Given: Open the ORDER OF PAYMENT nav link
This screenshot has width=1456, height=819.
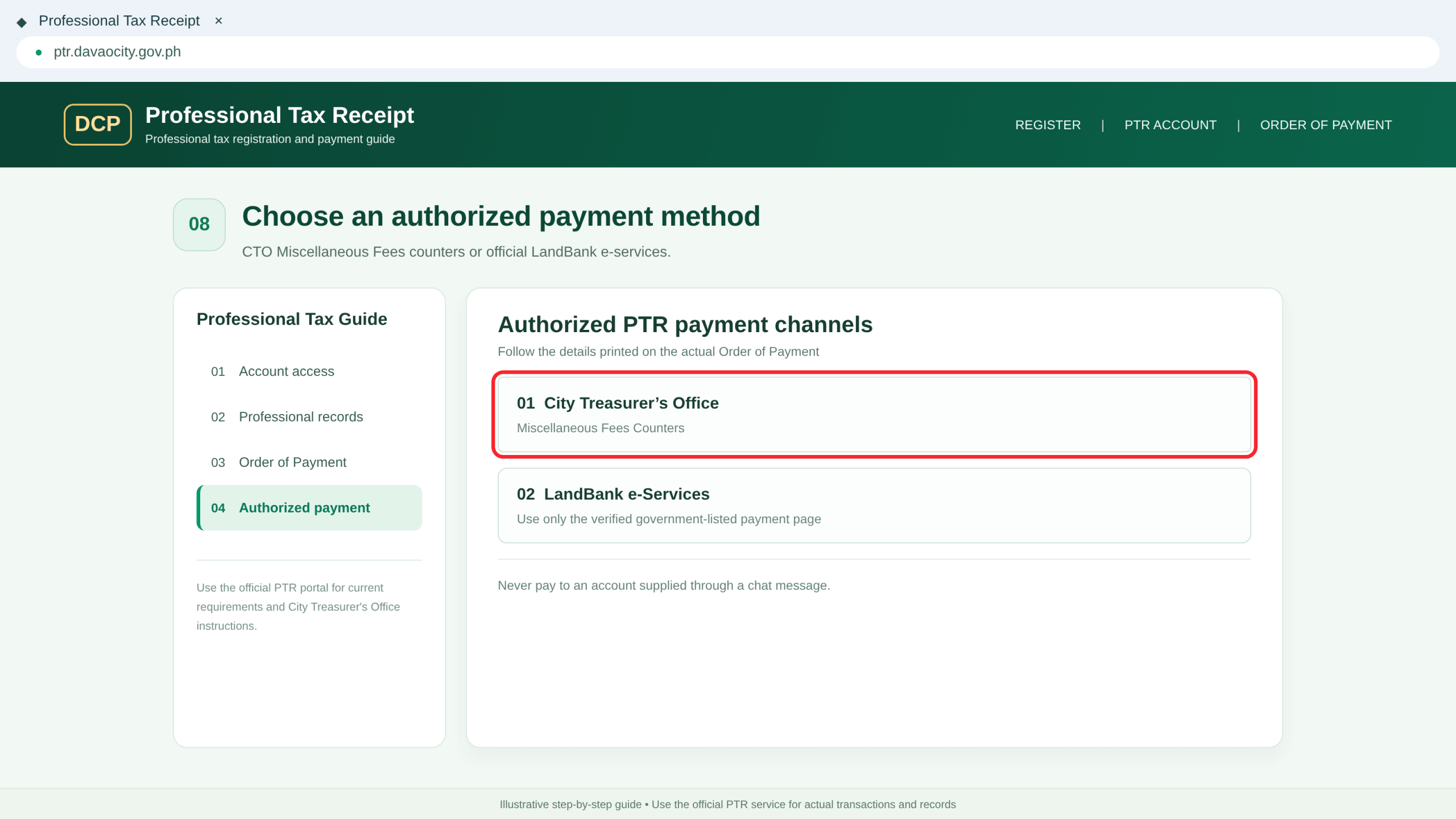Looking at the screenshot, I should 1326,125.
